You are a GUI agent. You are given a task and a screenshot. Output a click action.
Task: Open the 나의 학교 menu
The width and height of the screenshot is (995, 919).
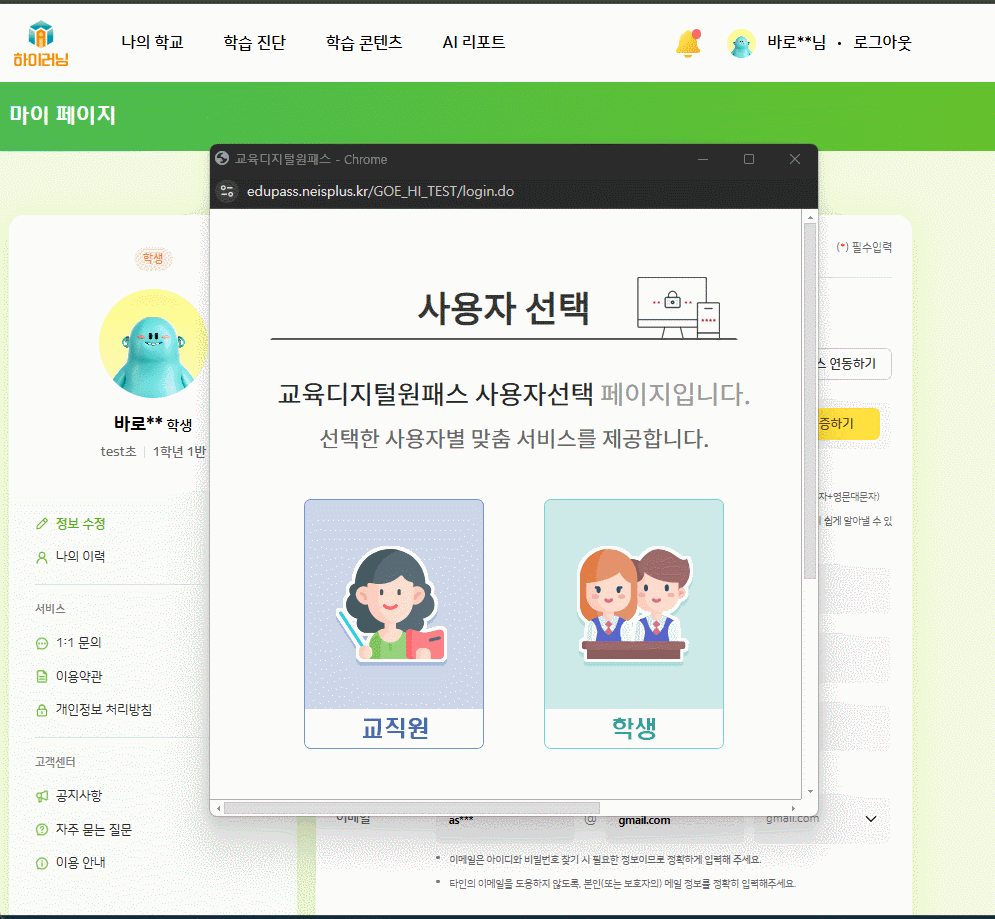pyautogui.click(x=152, y=43)
